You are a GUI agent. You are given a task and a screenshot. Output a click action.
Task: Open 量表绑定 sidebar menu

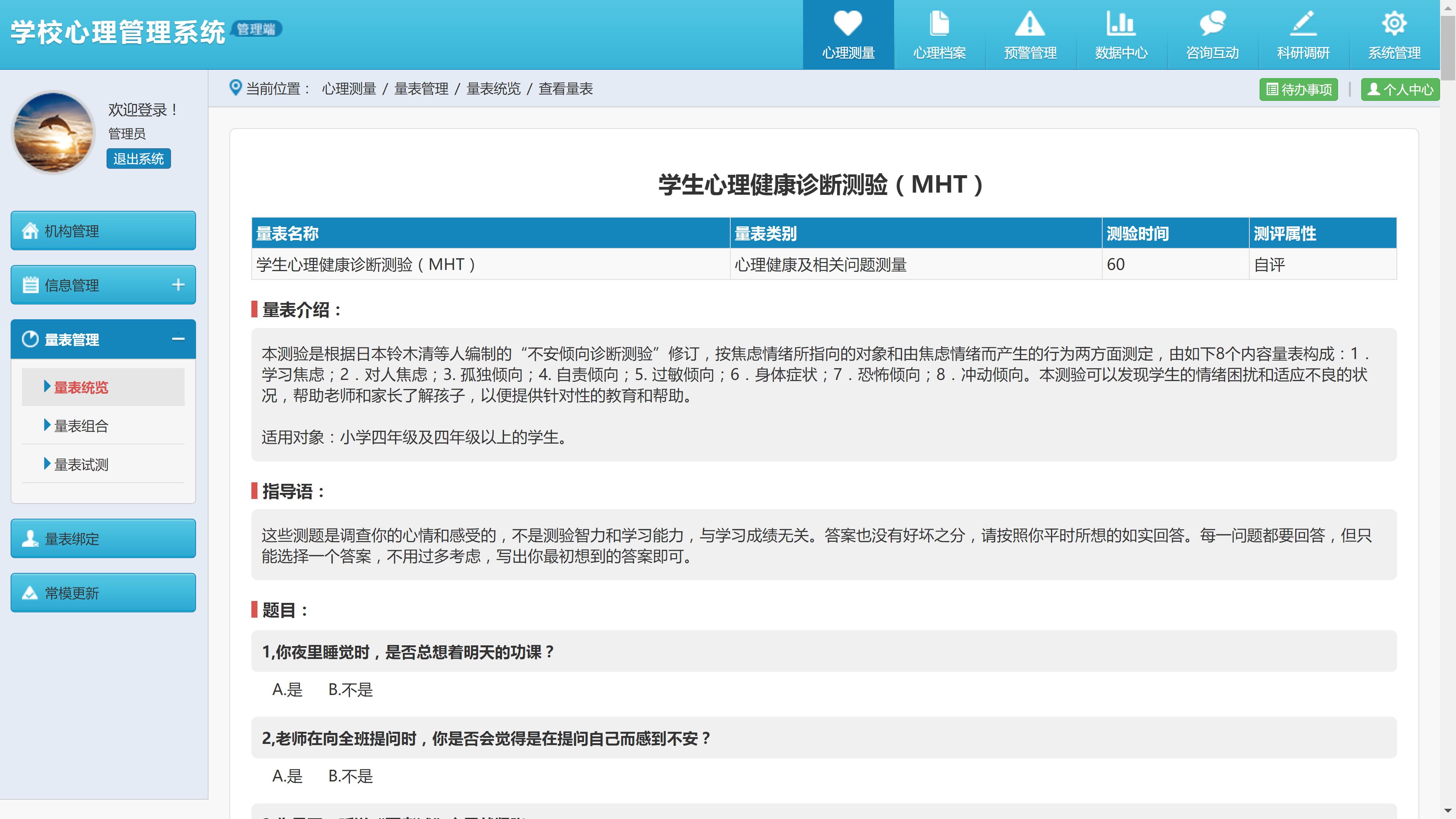(103, 539)
